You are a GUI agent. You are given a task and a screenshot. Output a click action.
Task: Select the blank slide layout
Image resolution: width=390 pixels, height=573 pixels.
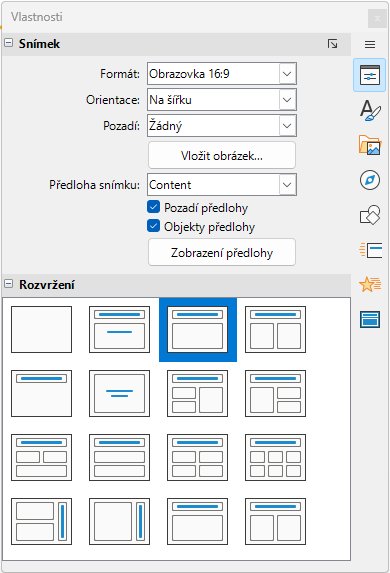pos(41,329)
